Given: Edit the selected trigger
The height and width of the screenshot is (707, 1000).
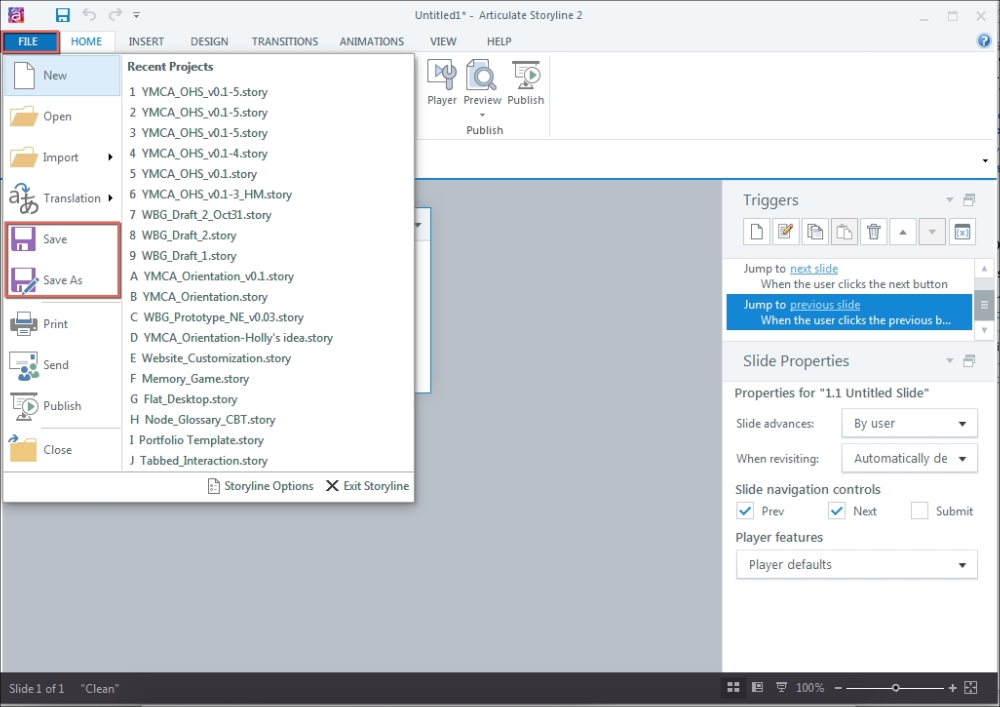Looking at the screenshot, I should click(786, 231).
